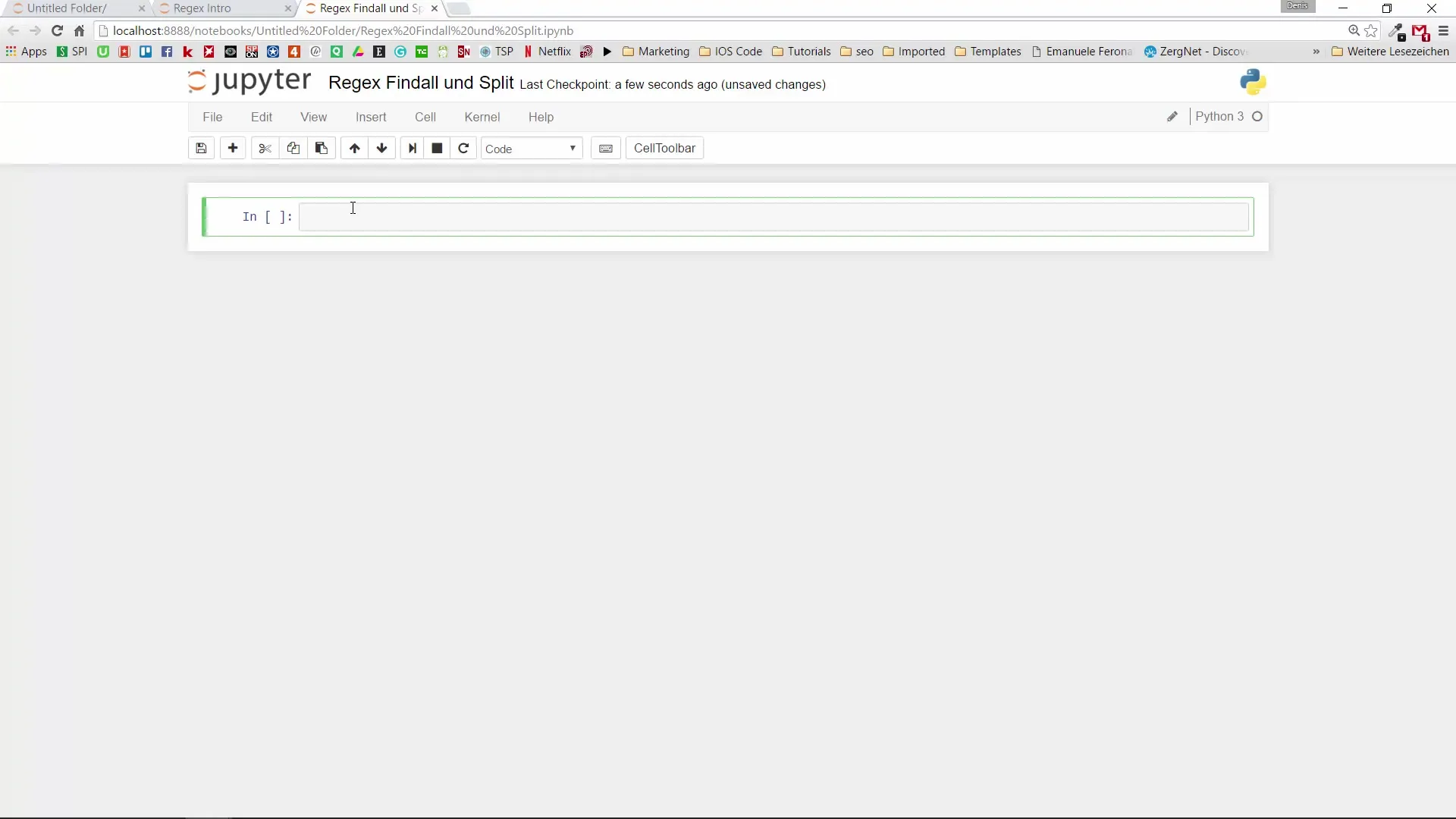Image resolution: width=1456 pixels, height=819 pixels.
Task: Open command palette keyboard icon
Action: coord(606,149)
